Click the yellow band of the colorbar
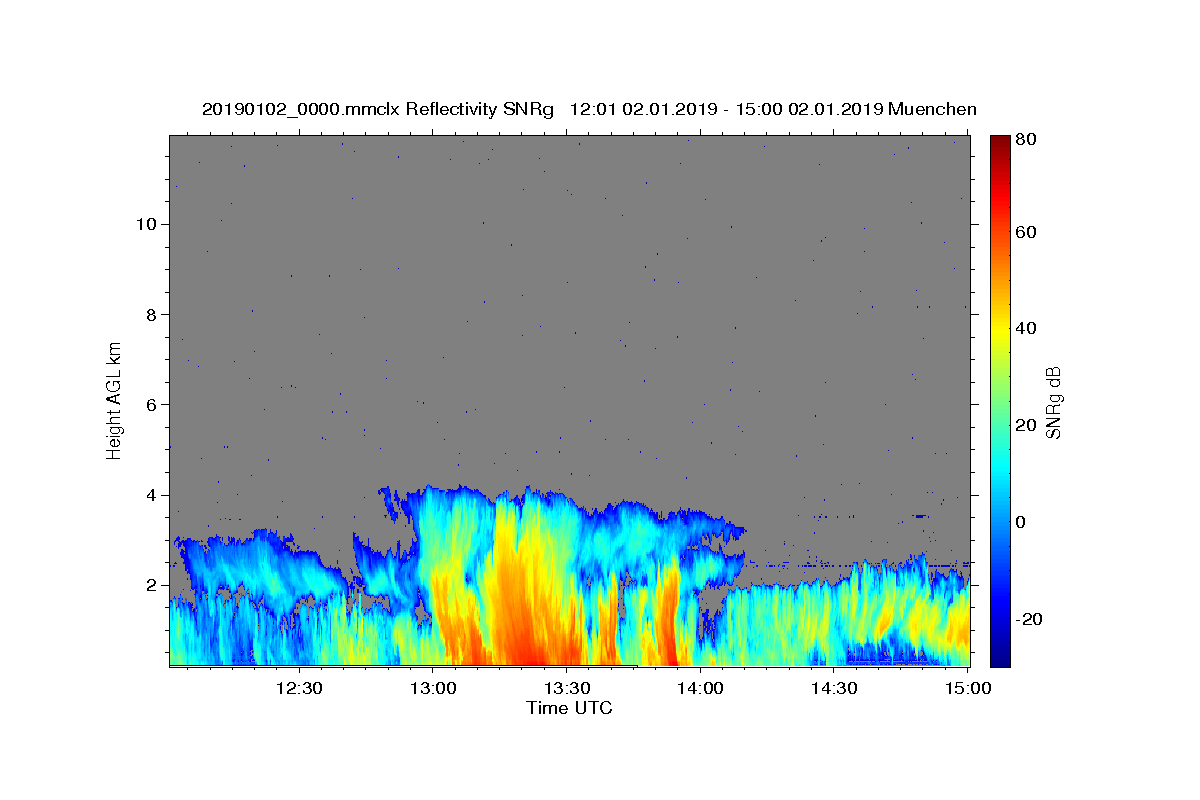Viewport: 1200px width, 800px height. [x=1000, y=330]
